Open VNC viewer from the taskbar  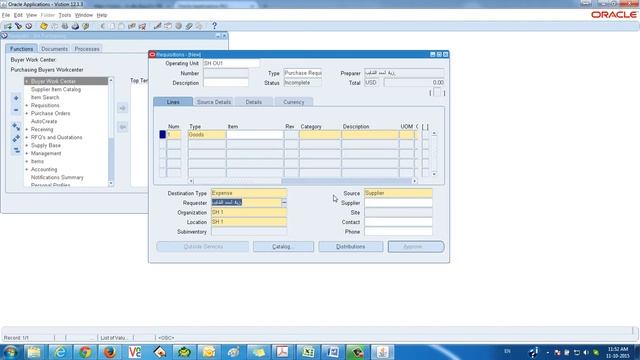click(134, 352)
